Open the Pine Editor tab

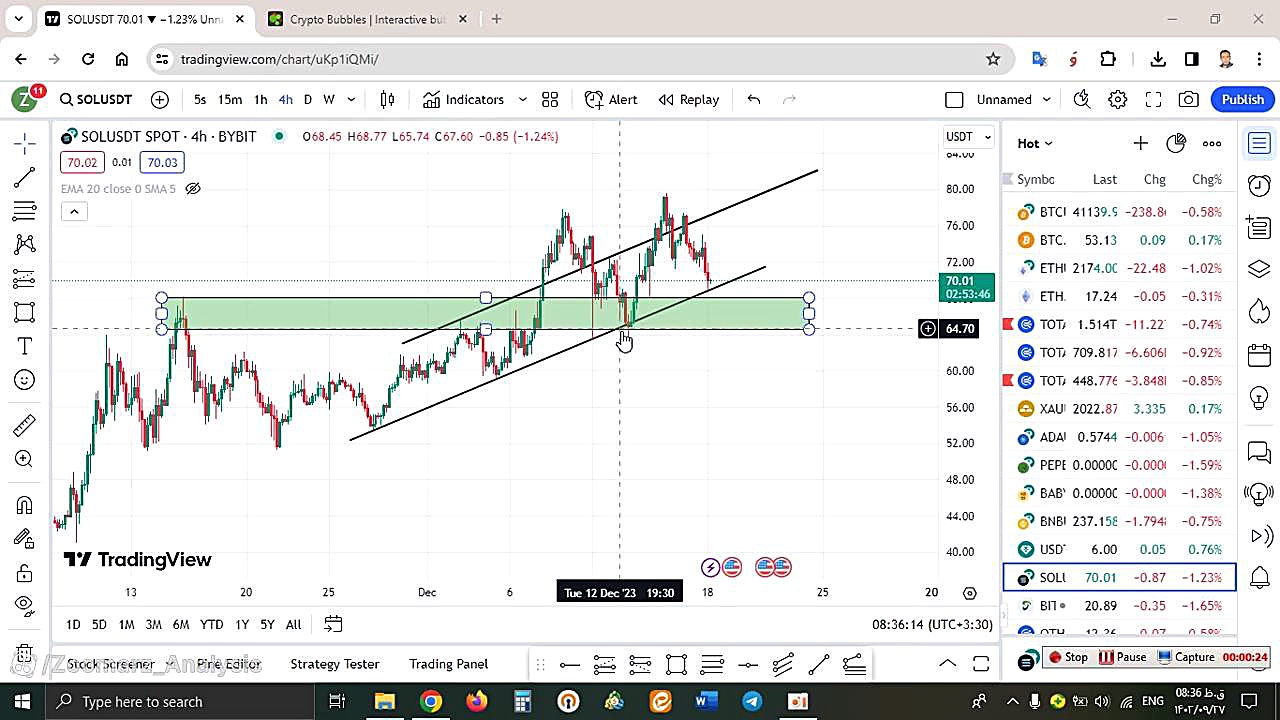tap(228, 664)
